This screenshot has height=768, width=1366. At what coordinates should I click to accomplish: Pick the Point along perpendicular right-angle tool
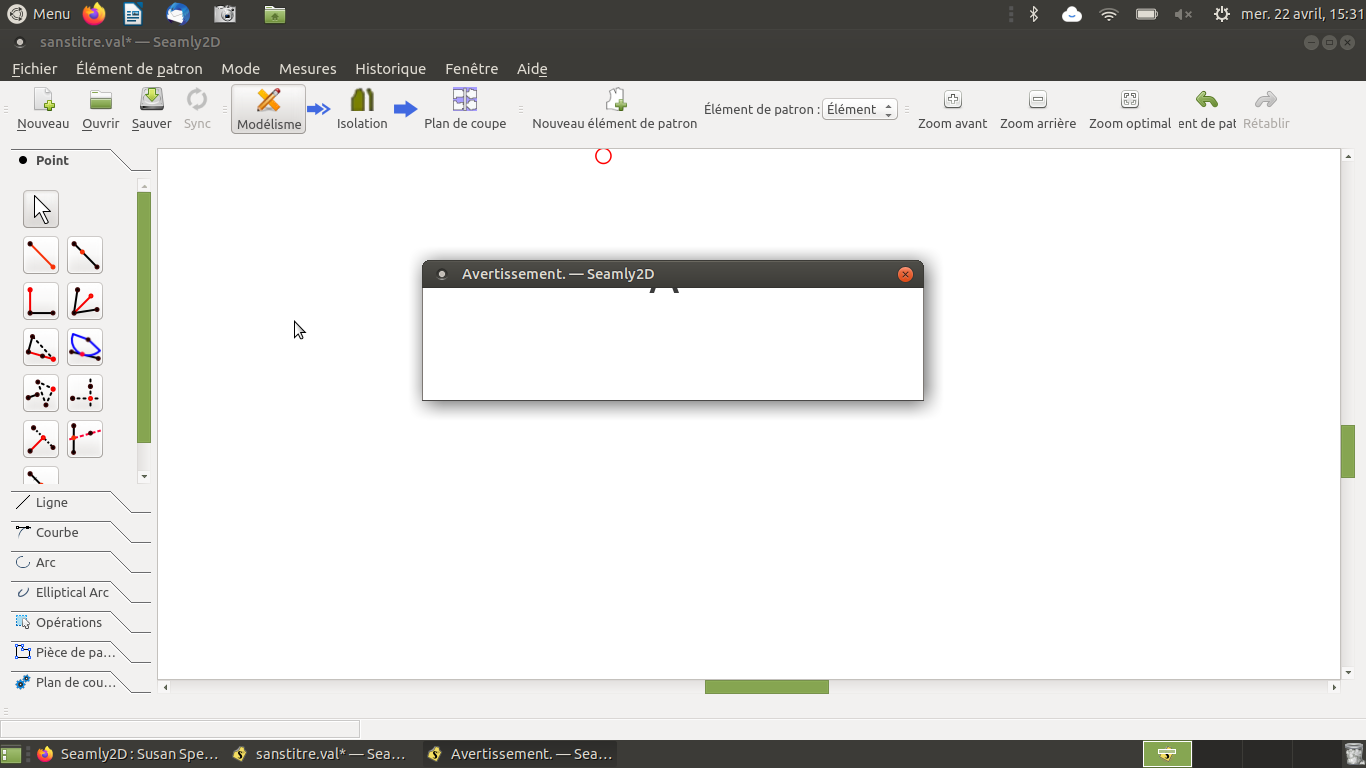41,301
